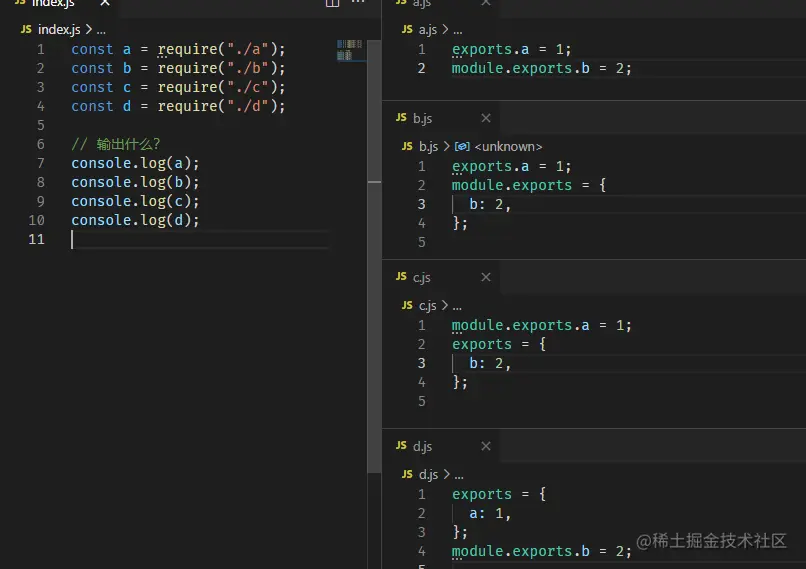Click the JS file icon on d.js tab
Screen dimensions: 806x569
pyautogui.click(x=401, y=445)
